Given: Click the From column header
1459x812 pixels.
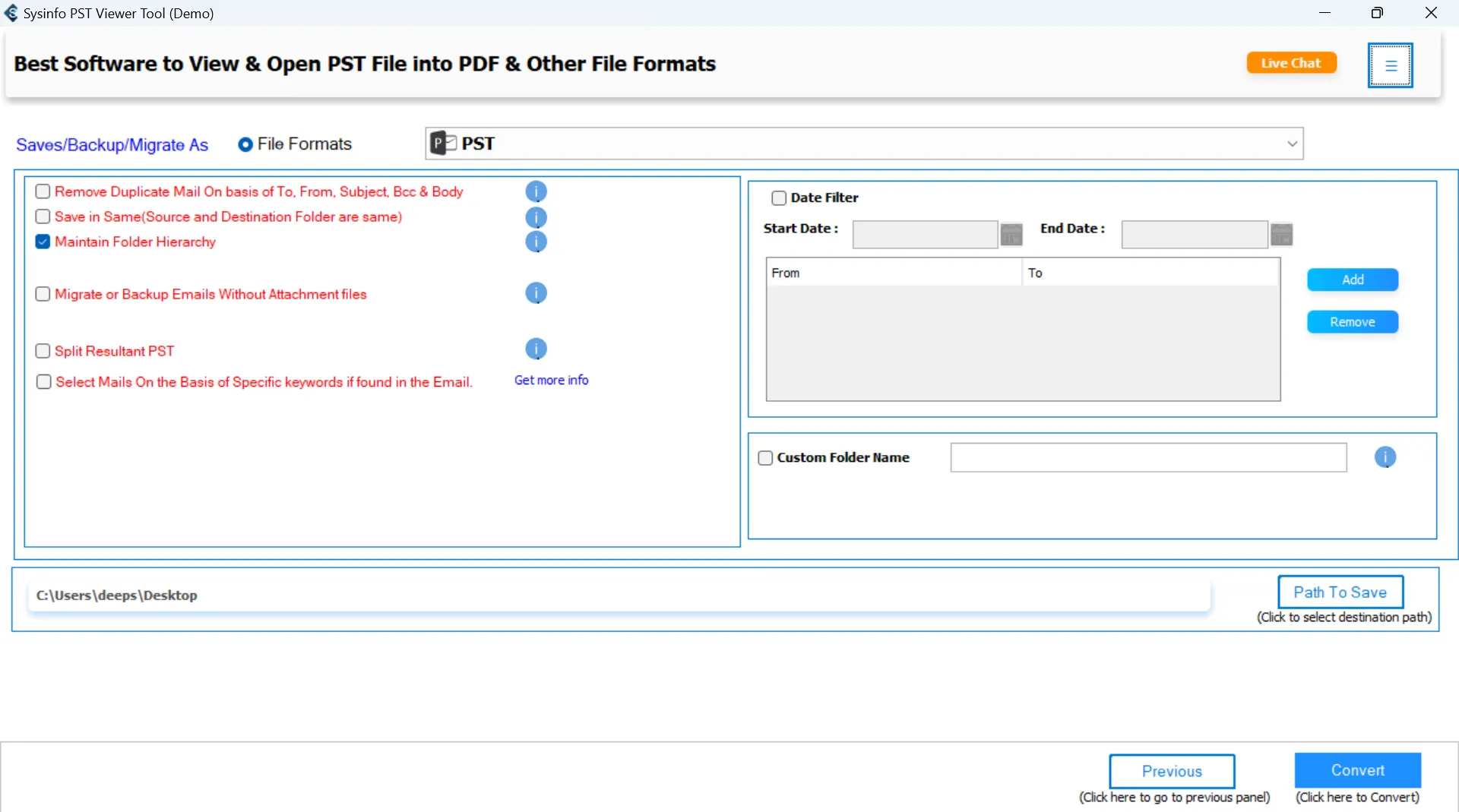Looking at the screenshot, I should point(894,273).
